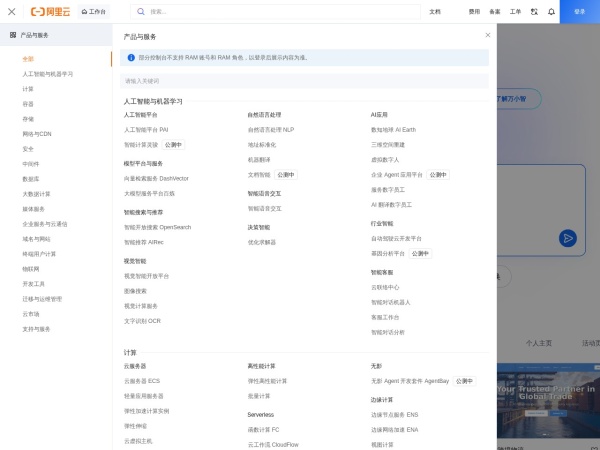600x450 pixels.
Task: Click the blue 登录 button
Action: [x=580, y=11]
